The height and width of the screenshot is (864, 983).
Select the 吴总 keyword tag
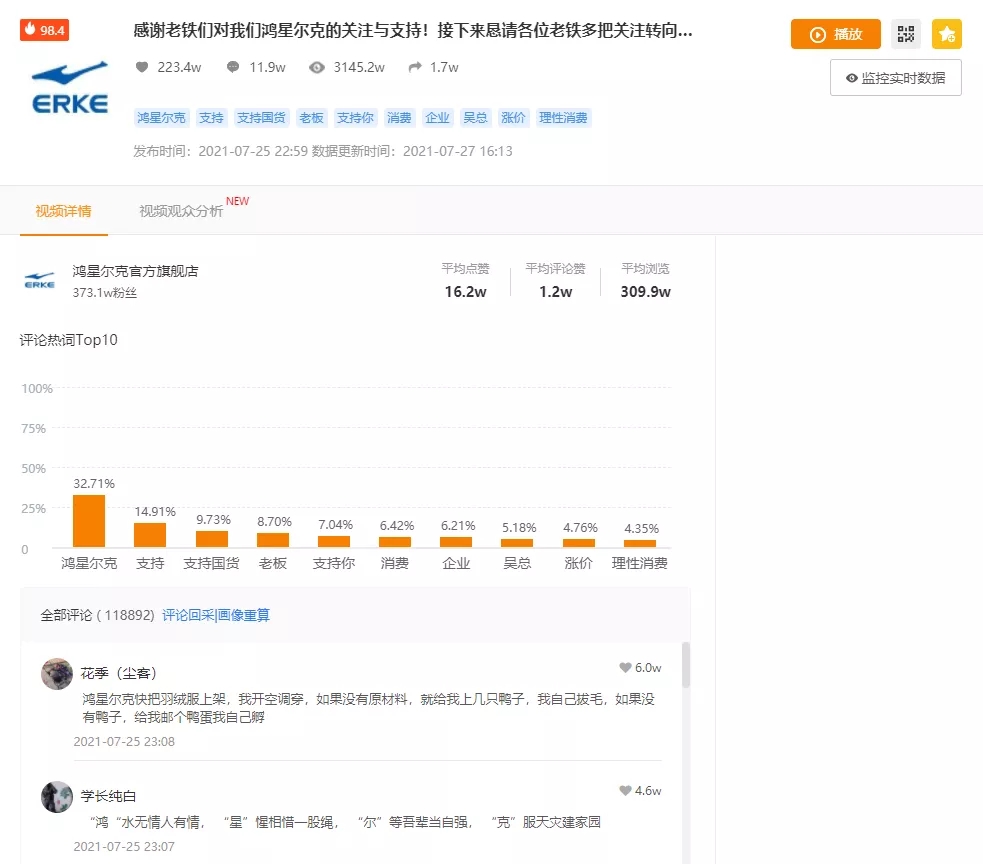(475, 118)
